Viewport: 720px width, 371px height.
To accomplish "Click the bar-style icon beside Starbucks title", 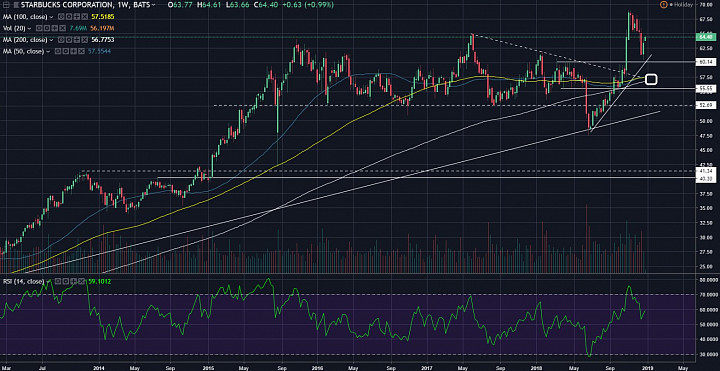I will 16,5.
